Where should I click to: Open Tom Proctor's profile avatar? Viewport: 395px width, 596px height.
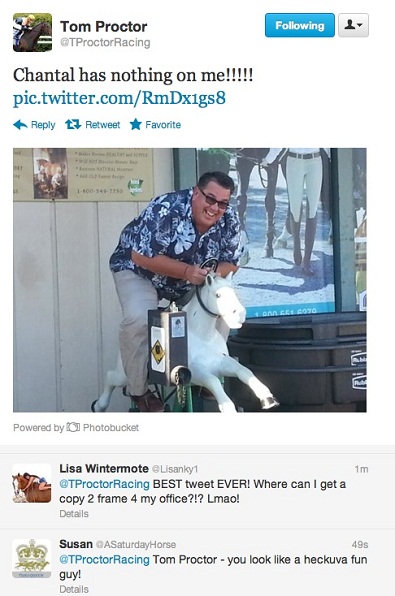coord(32,32)
